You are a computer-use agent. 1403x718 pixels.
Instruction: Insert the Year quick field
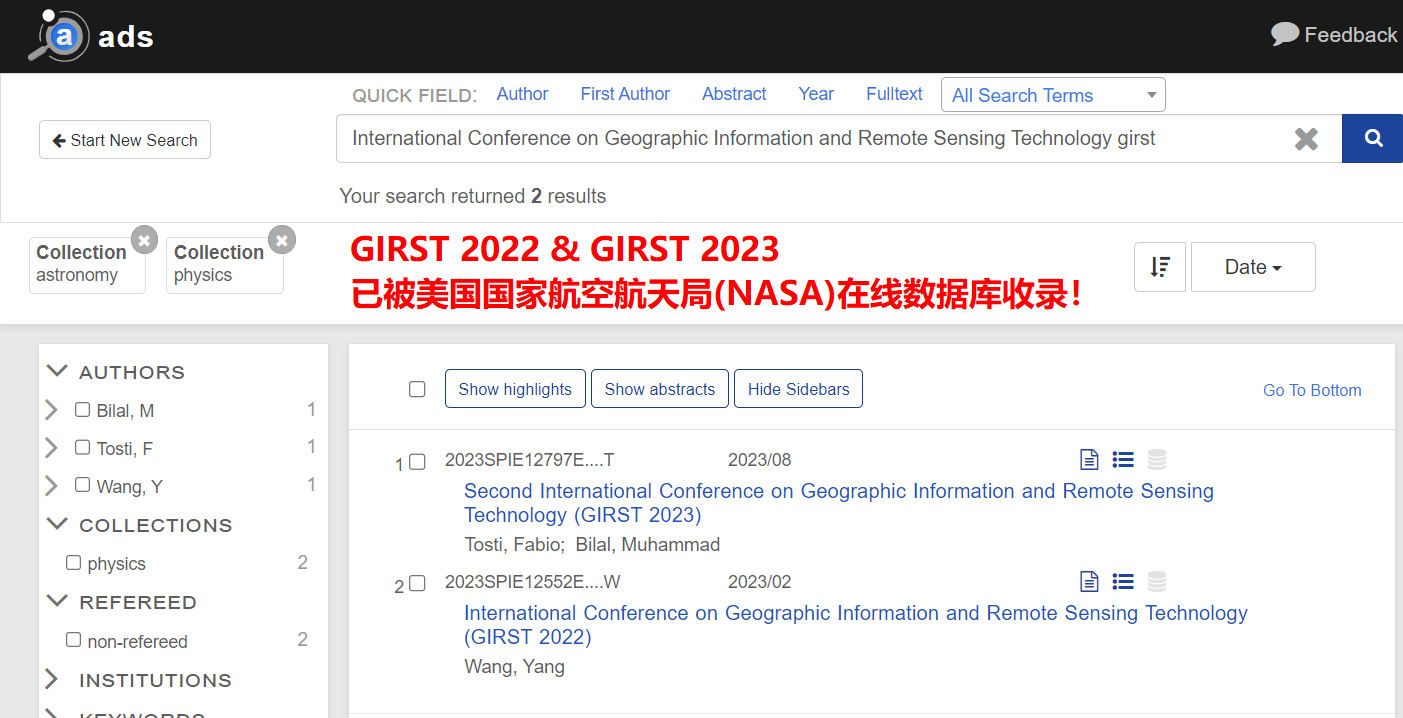(816, 94)
